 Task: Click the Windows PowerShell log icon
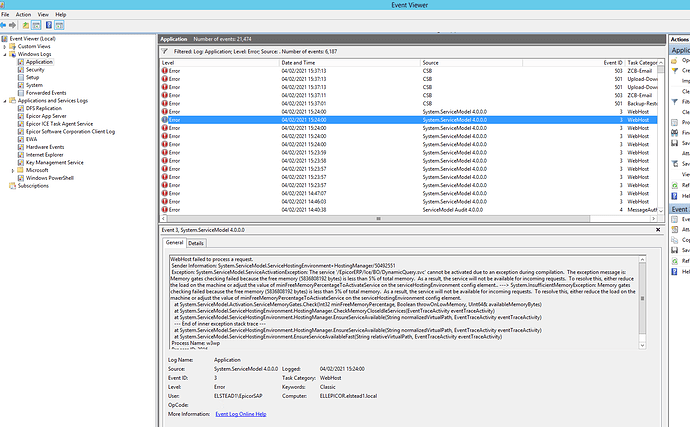click(21, 178)
